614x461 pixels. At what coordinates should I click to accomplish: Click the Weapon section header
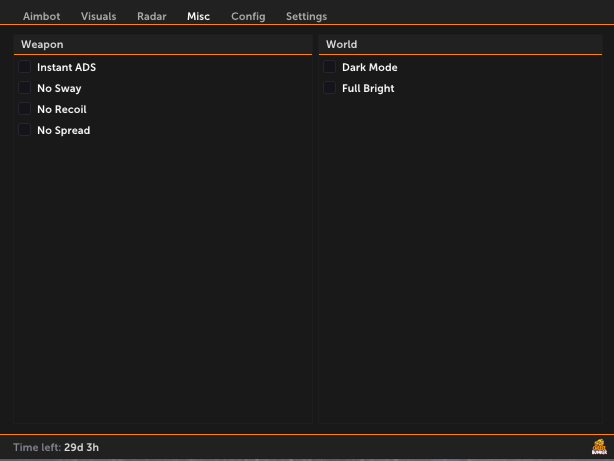pos(163,44)
